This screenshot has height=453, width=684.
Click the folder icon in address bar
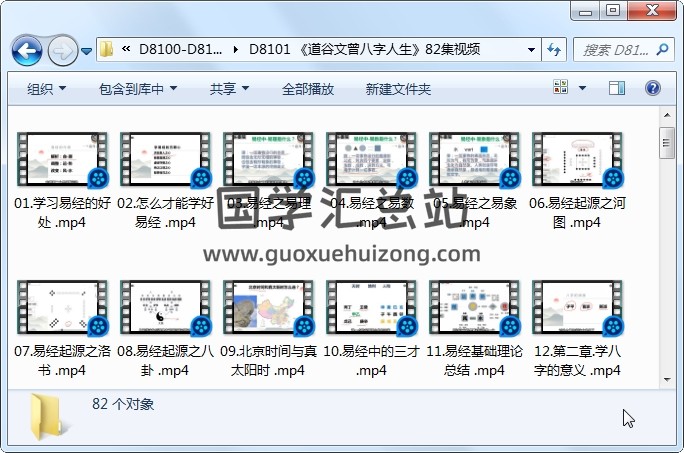coord(107,49)
